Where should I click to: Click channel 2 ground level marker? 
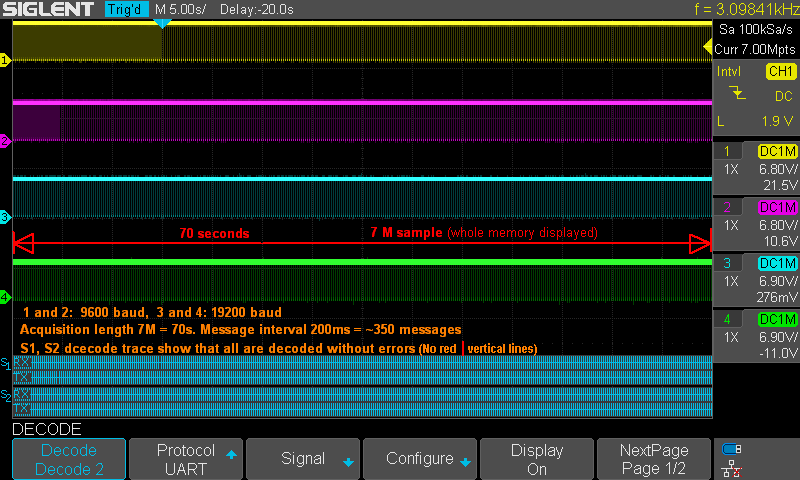pos(5,141)
